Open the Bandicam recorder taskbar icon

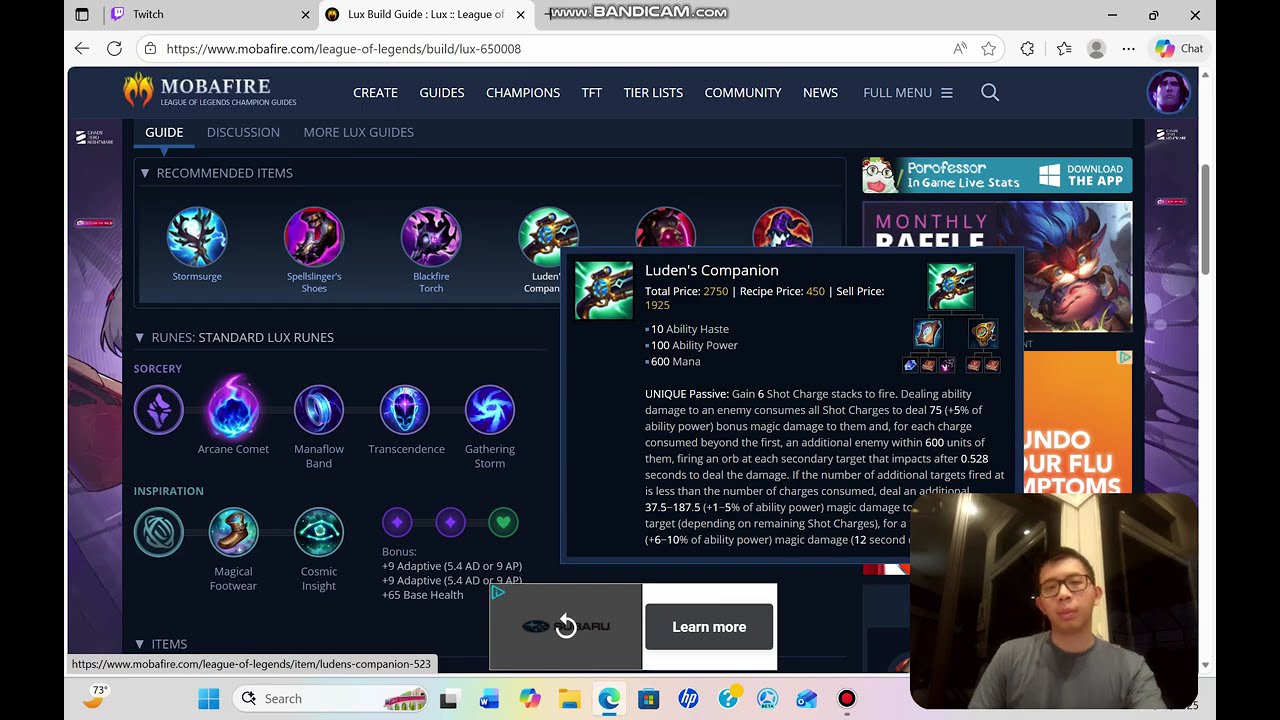[847, 698]
